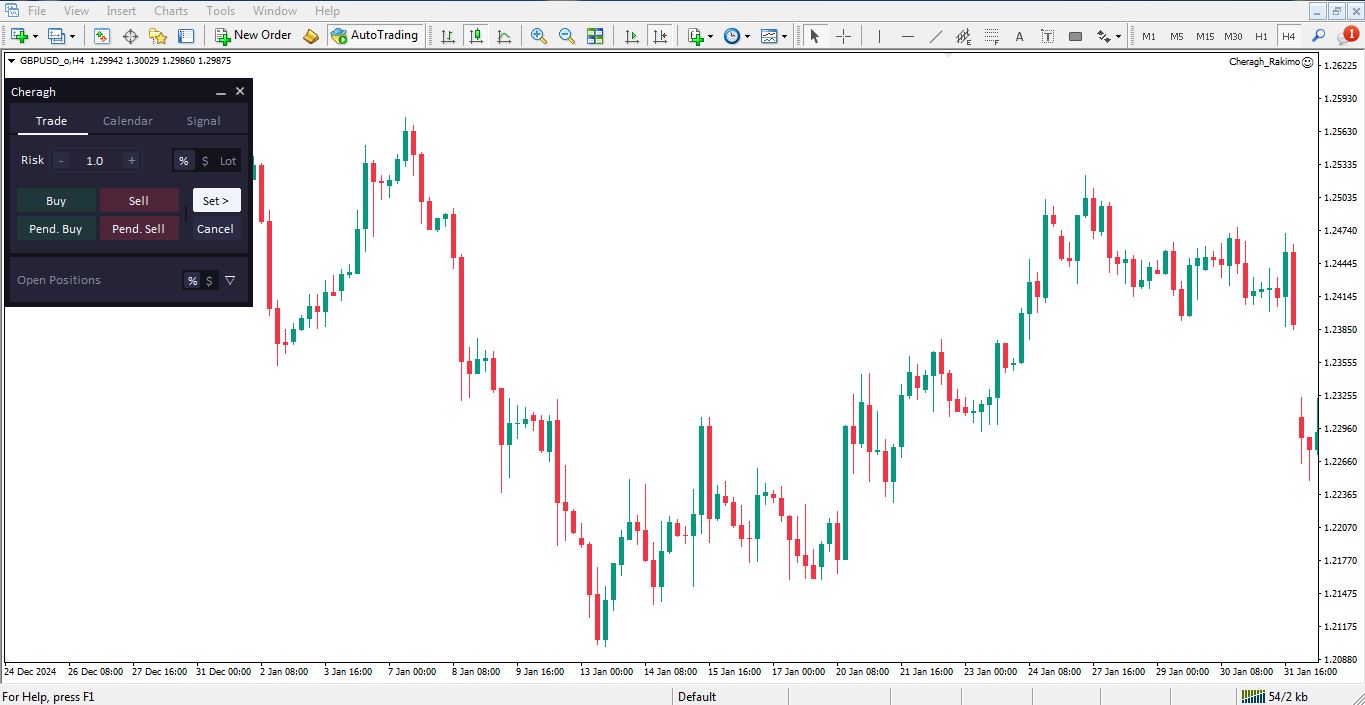Switch to the Calendar tab

tap(128, 121)
